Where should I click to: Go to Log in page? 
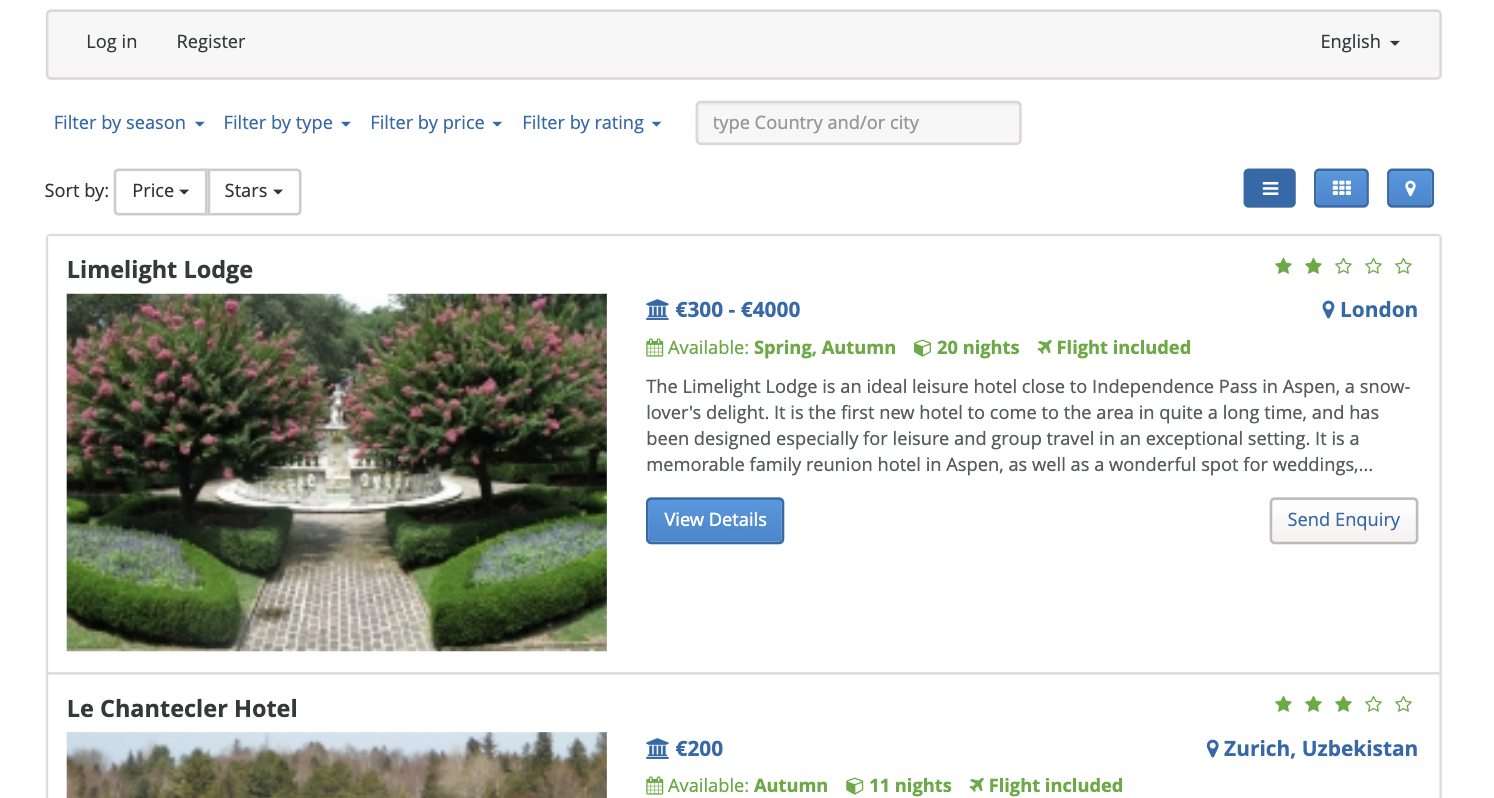[x=112, y=42]
